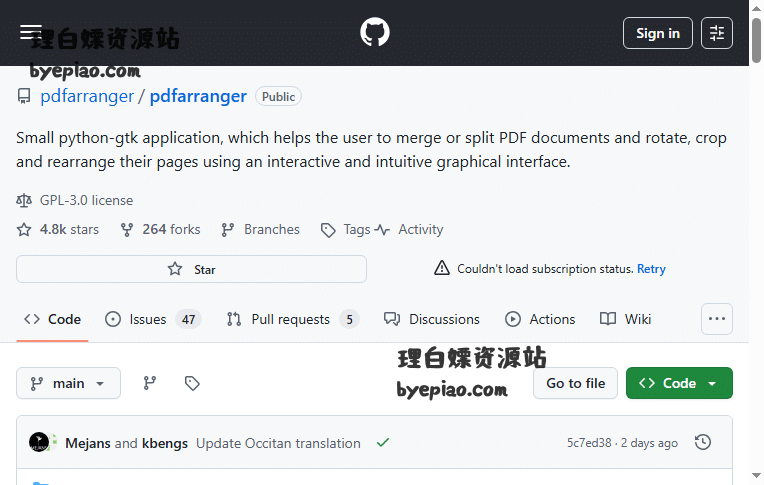This screenshot has height=485, width=764.
Task: Click the GitHub logo icon
Action: 375,33
